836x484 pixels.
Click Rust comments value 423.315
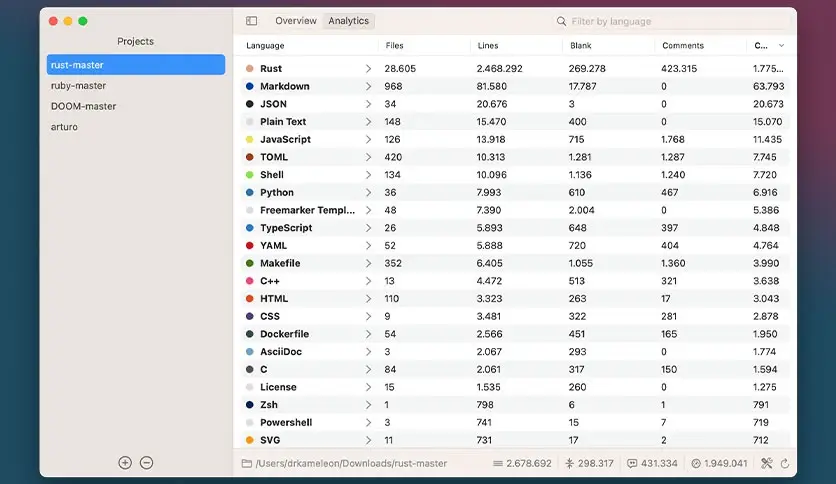click(679, 69)
